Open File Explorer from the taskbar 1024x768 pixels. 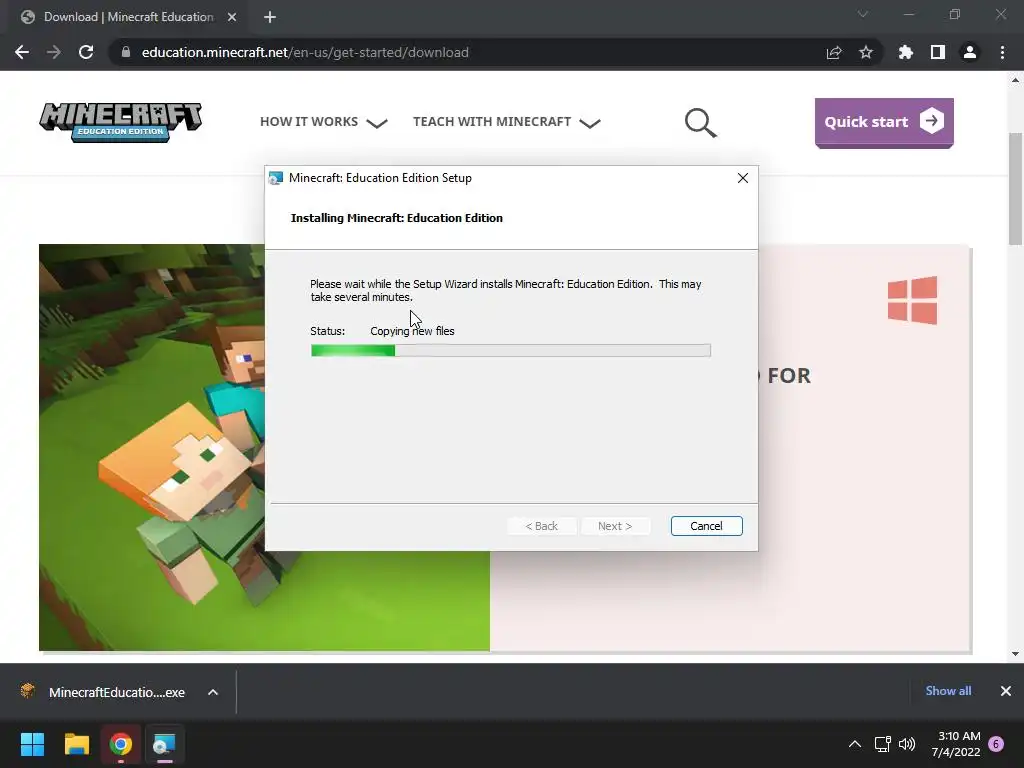[76, 744]
